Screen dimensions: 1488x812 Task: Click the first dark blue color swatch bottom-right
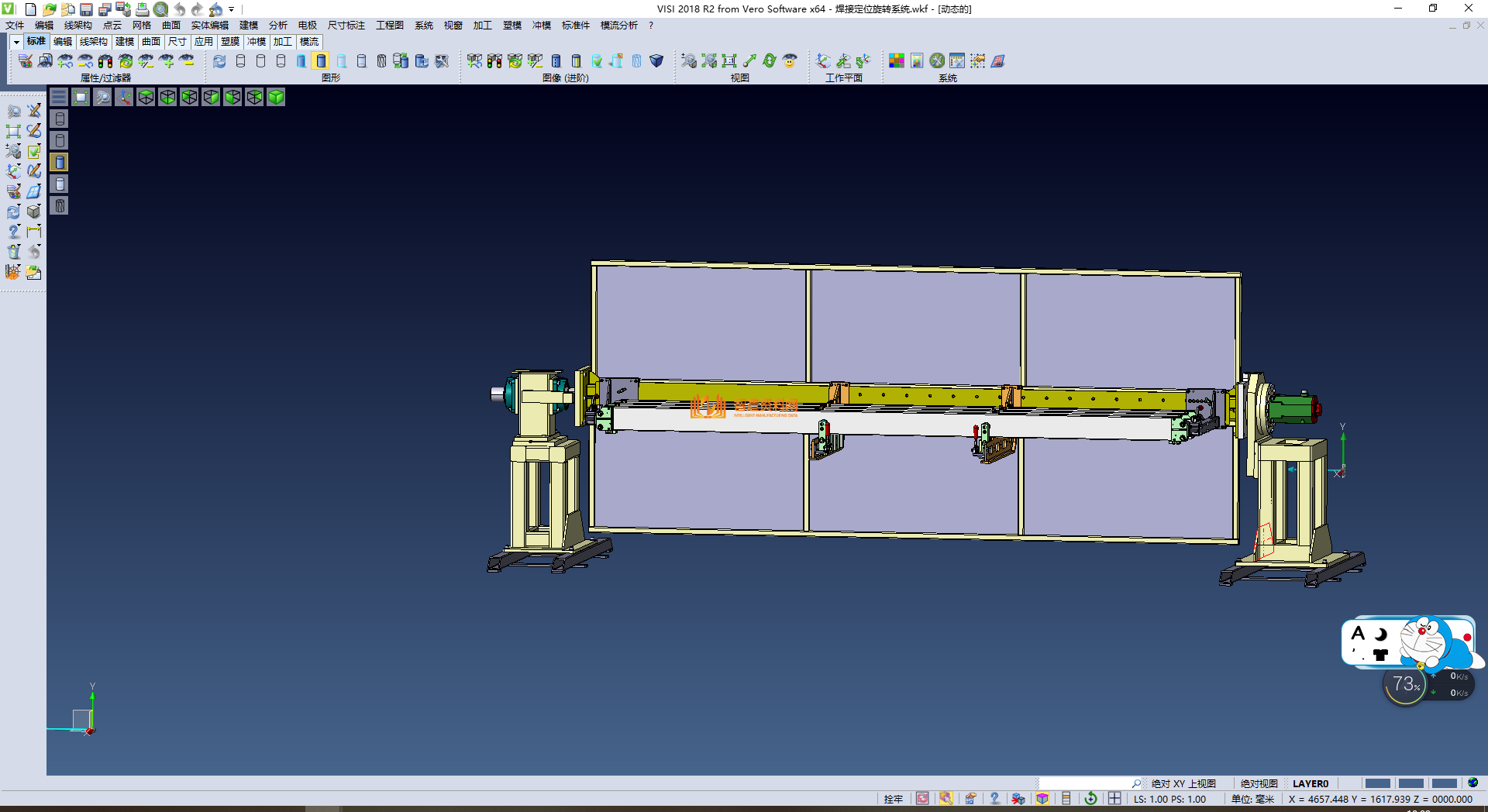click(x=1377, y=783)
